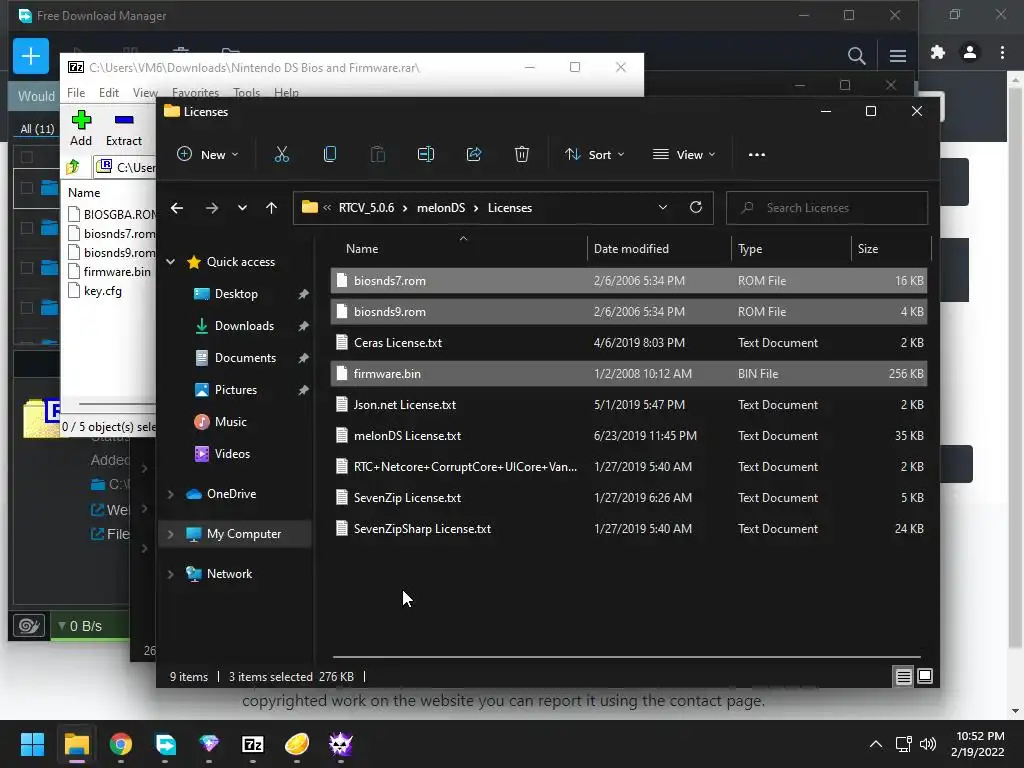Expand the Network tree node
The height and width of the screenshot is (768, 1024).
[x=170, y=574]
